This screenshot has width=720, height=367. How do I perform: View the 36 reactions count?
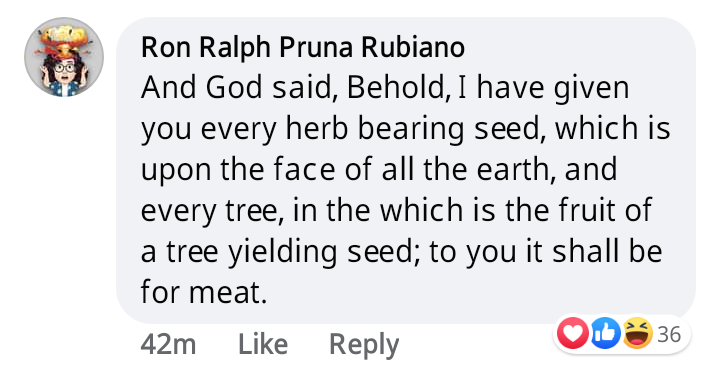(669, 334)
